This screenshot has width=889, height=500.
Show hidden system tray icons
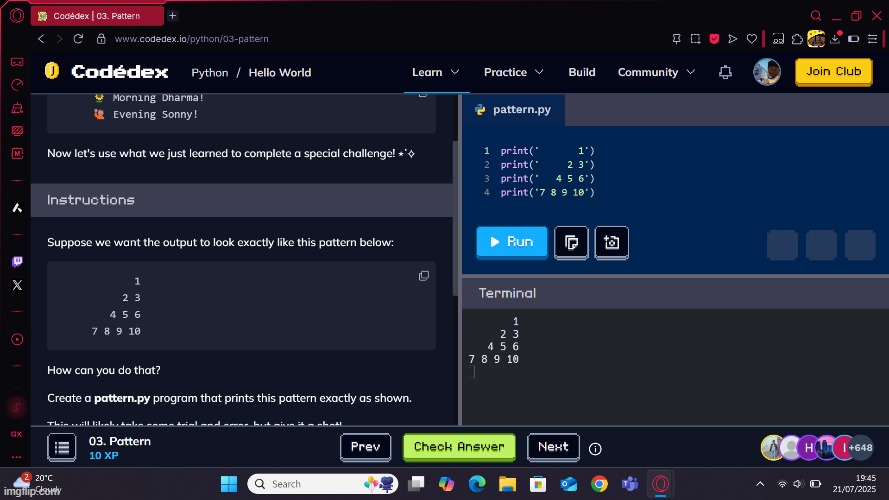760,484
